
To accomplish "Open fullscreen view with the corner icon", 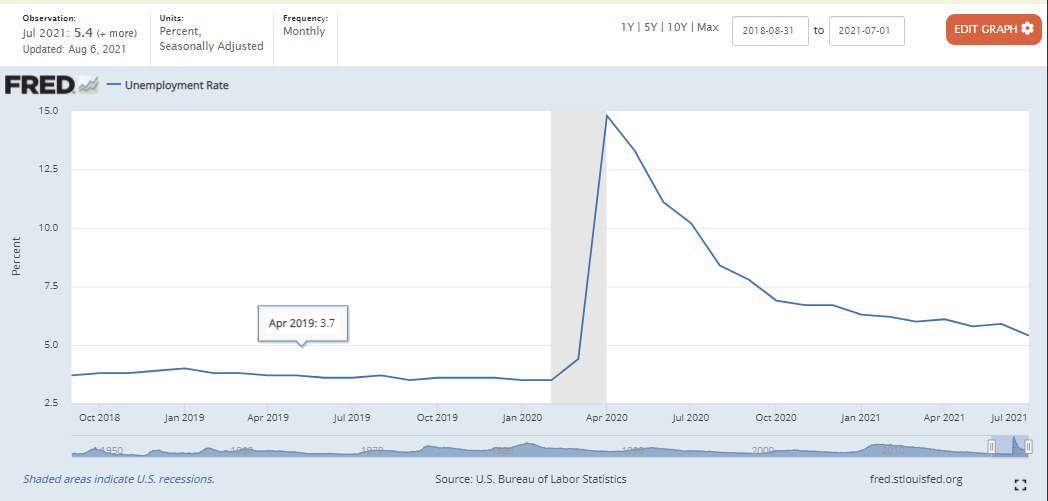I will (x=1020, y=485).
